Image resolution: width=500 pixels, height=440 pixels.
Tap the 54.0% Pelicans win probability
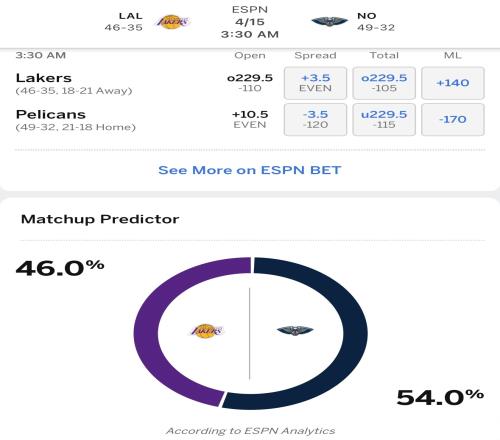tap(440, 397)
